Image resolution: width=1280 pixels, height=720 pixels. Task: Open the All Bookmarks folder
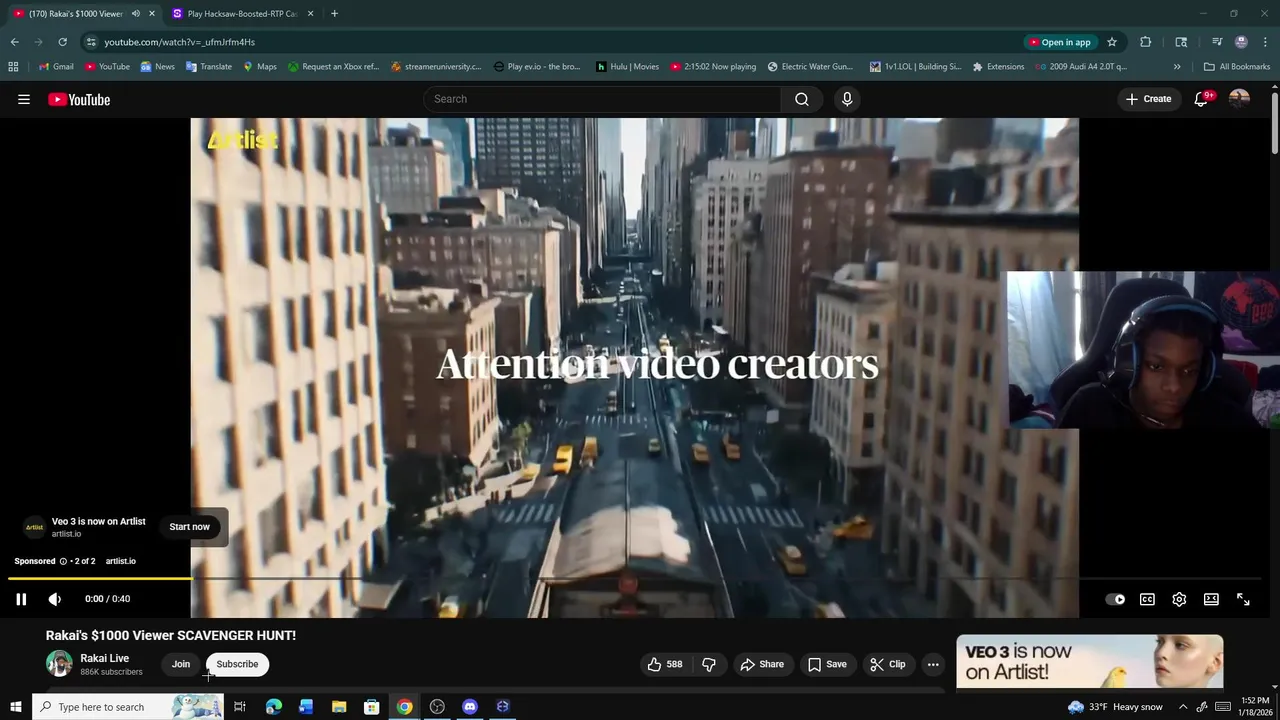click(1237, 67)
